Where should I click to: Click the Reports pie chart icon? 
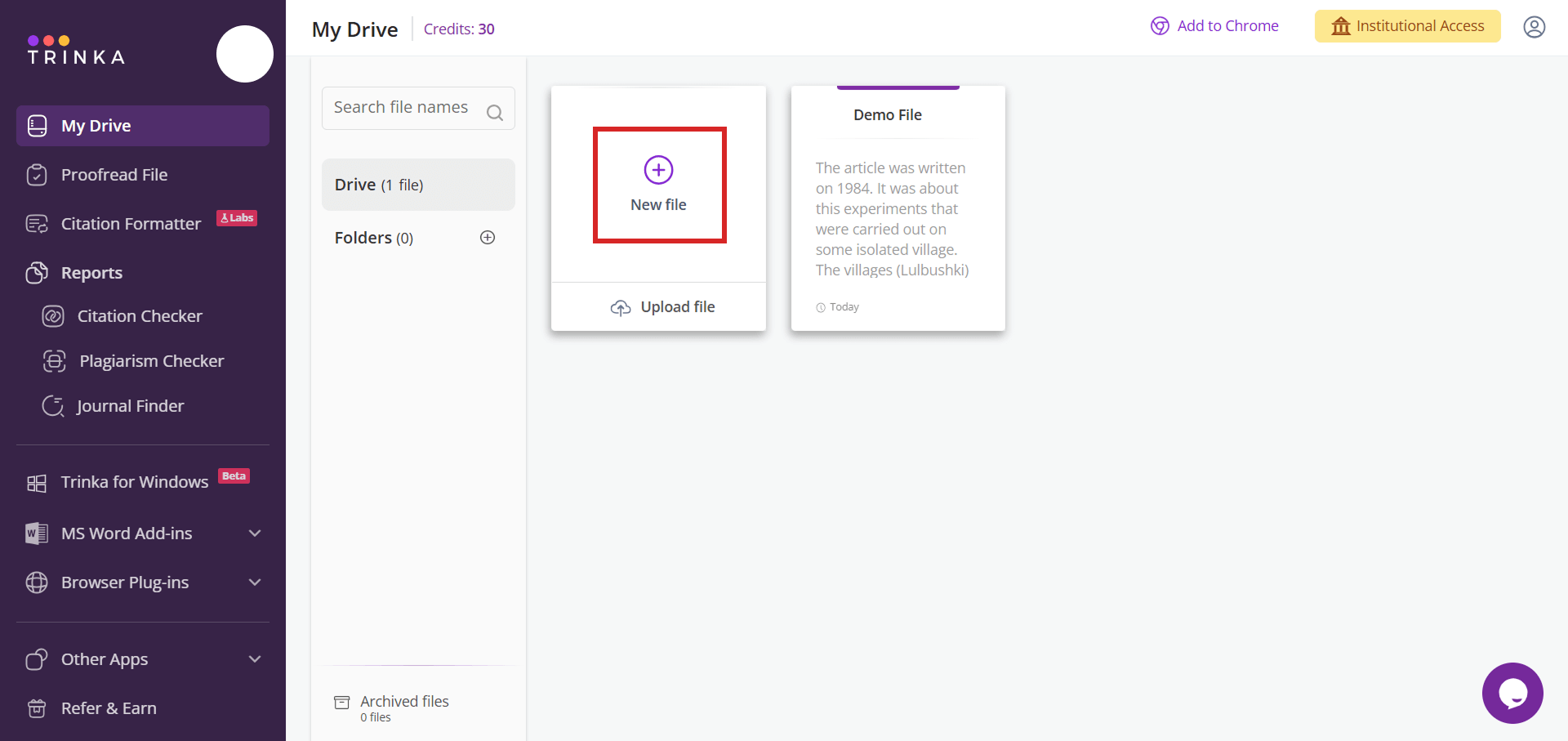pyautogui.click(x=37, y=273)
